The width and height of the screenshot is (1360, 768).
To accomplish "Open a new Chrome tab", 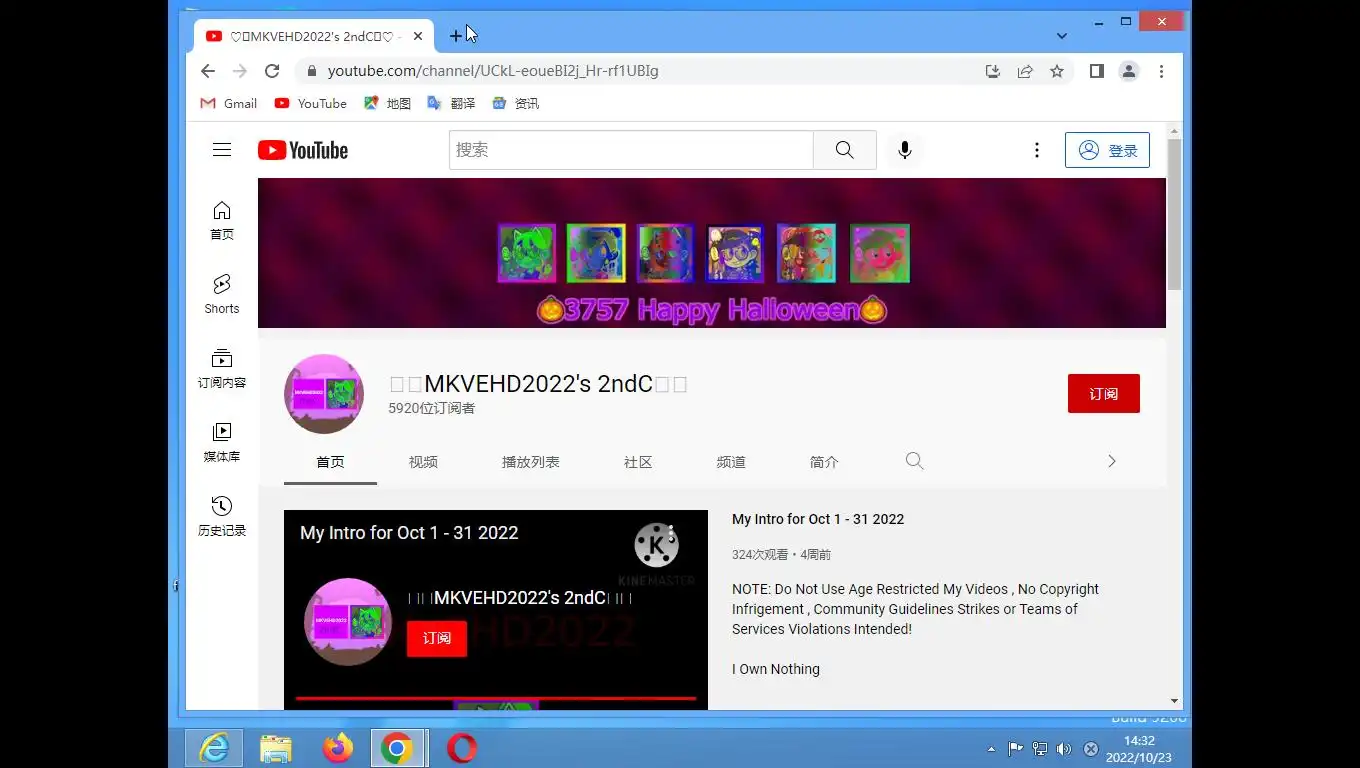I will (x=456, y=36).
